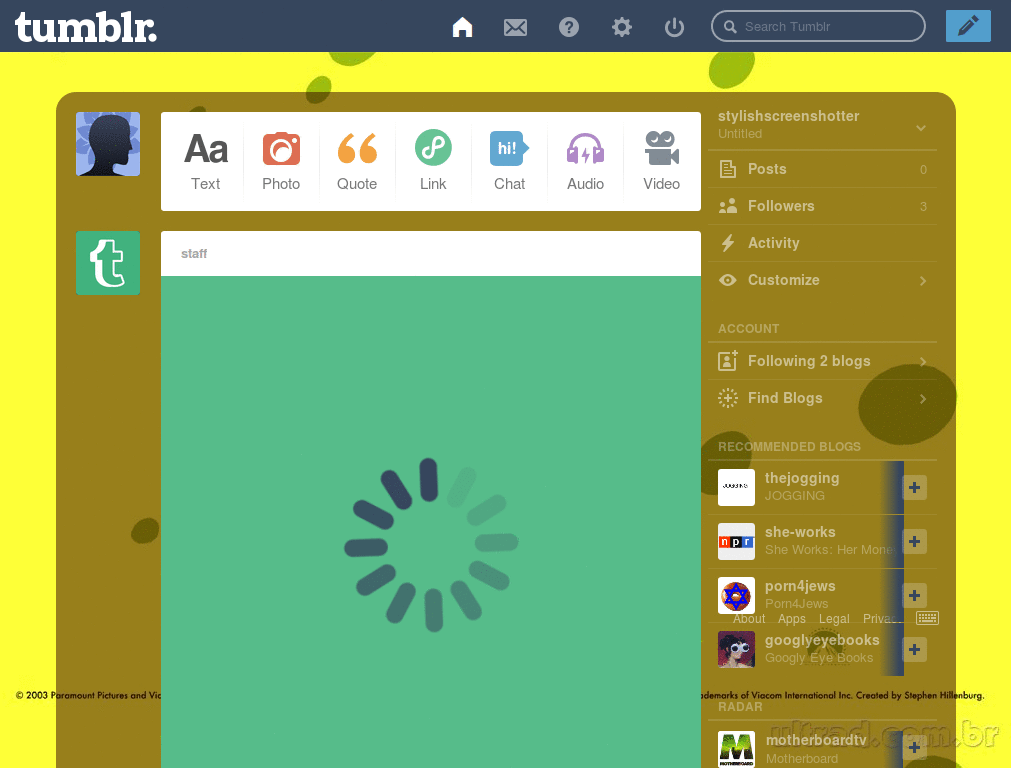The height and width of the screenshot is (768, 1024).
Task: Open the Followers menu item
Action: (x=822, y=206)
